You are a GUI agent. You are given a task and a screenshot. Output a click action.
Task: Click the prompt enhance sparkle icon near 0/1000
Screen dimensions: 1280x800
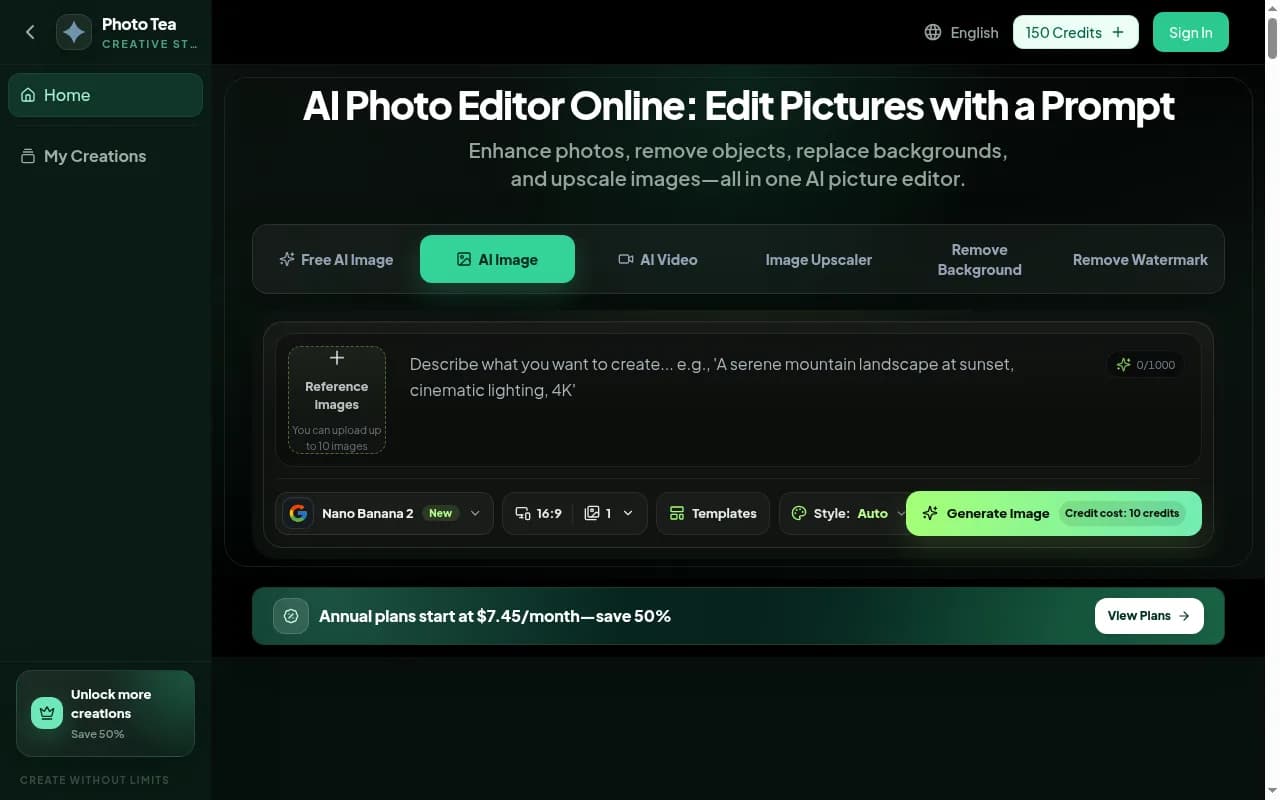(x=1124, y=365)
